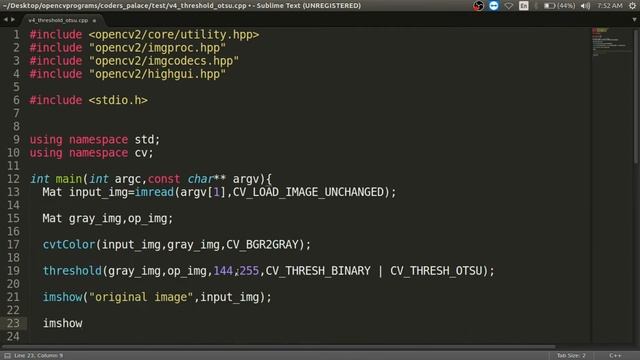
Task: Click the minimap code preview
Action: click(x=610, y=41)
